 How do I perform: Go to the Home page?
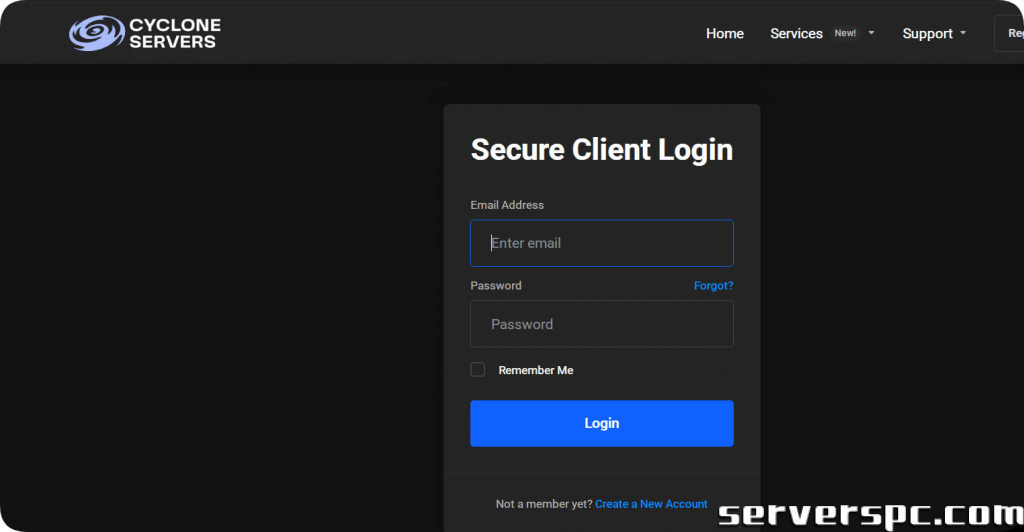point(724,33)
